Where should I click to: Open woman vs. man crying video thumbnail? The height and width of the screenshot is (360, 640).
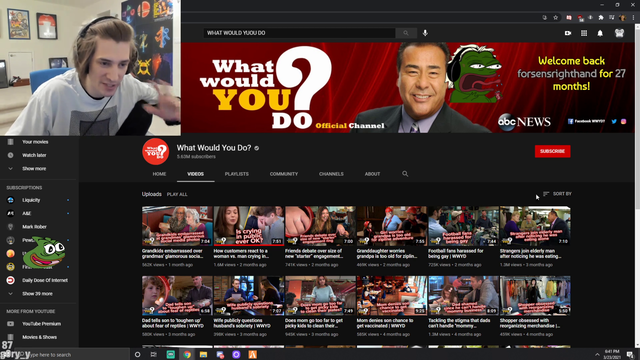pyautogui.click(x=249, y=226)
